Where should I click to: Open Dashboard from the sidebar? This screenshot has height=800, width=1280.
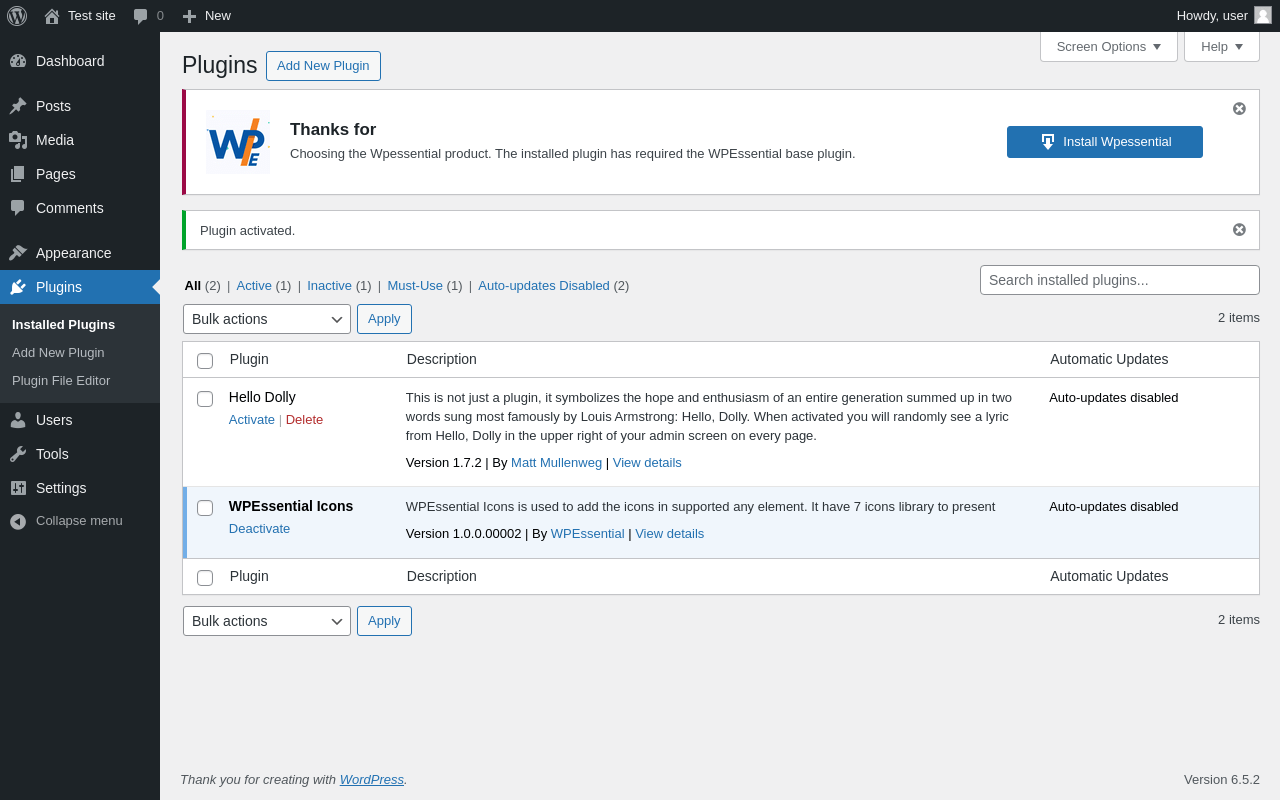[80, 61]
